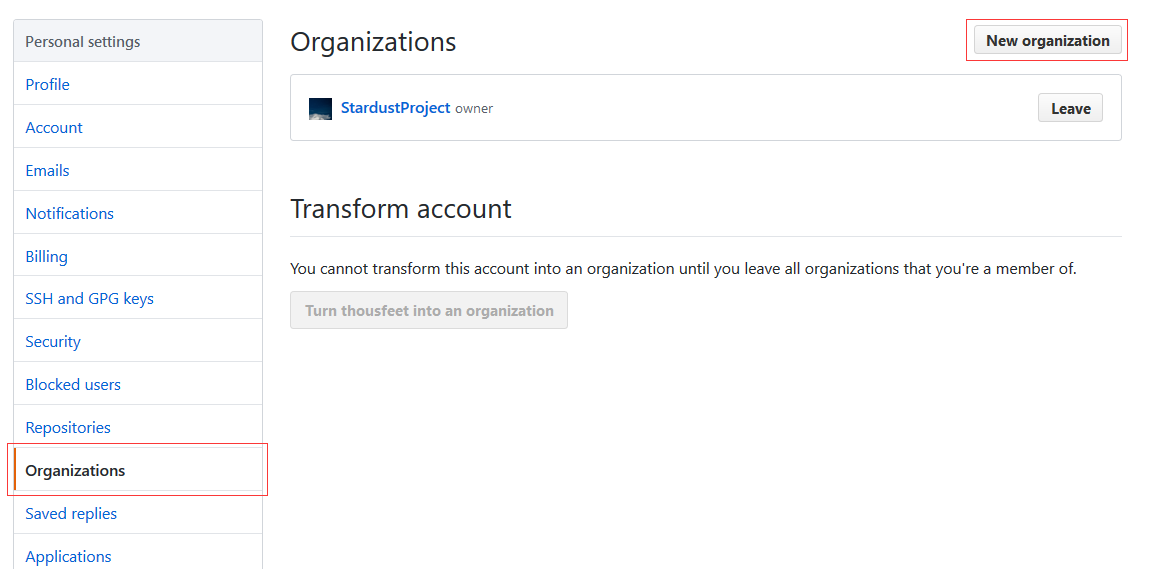Navigate to SSH and GPG keys

pos(90,298)
